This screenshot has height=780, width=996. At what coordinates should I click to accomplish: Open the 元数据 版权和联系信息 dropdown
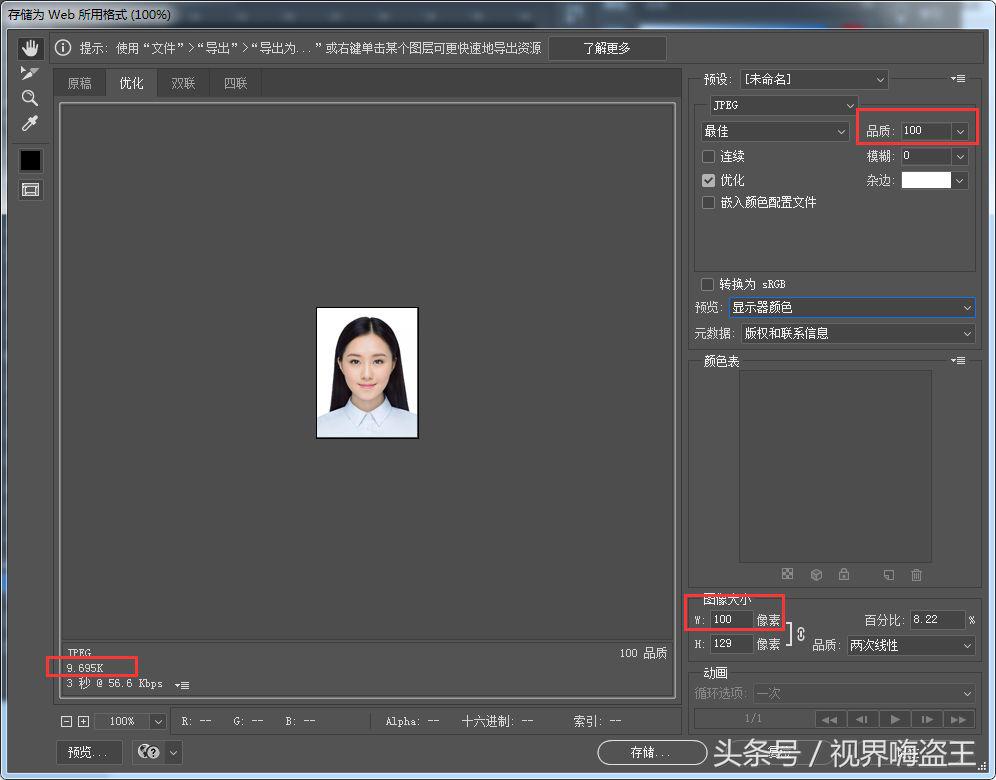point(858,333)
